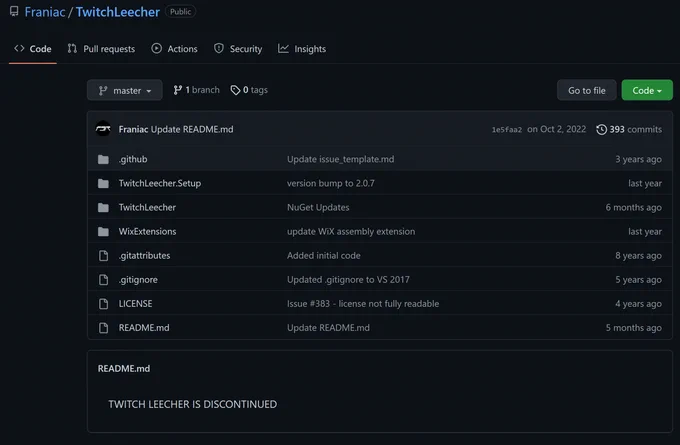The width and height of the screenshot is (680, 445).
Task: Open the README.md file in the list
Action: (x=144, y=328)
